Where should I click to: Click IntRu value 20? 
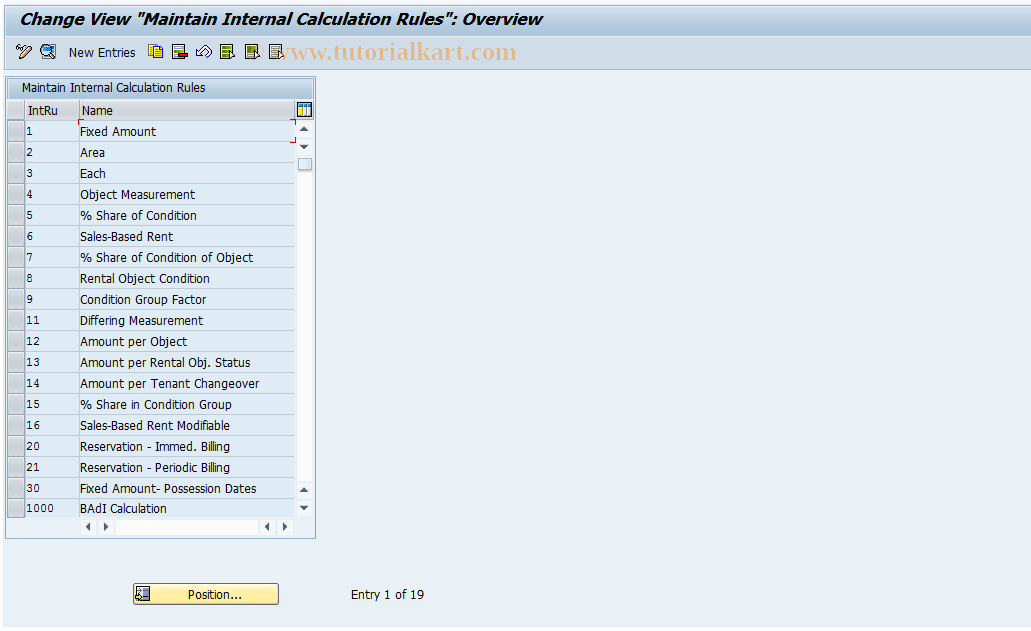coord(51,446)
